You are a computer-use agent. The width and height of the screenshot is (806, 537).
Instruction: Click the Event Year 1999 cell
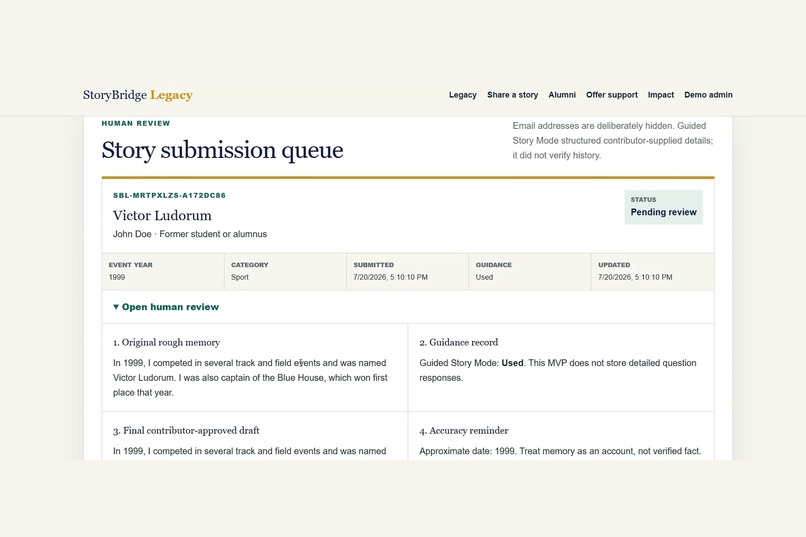[163, 271]
